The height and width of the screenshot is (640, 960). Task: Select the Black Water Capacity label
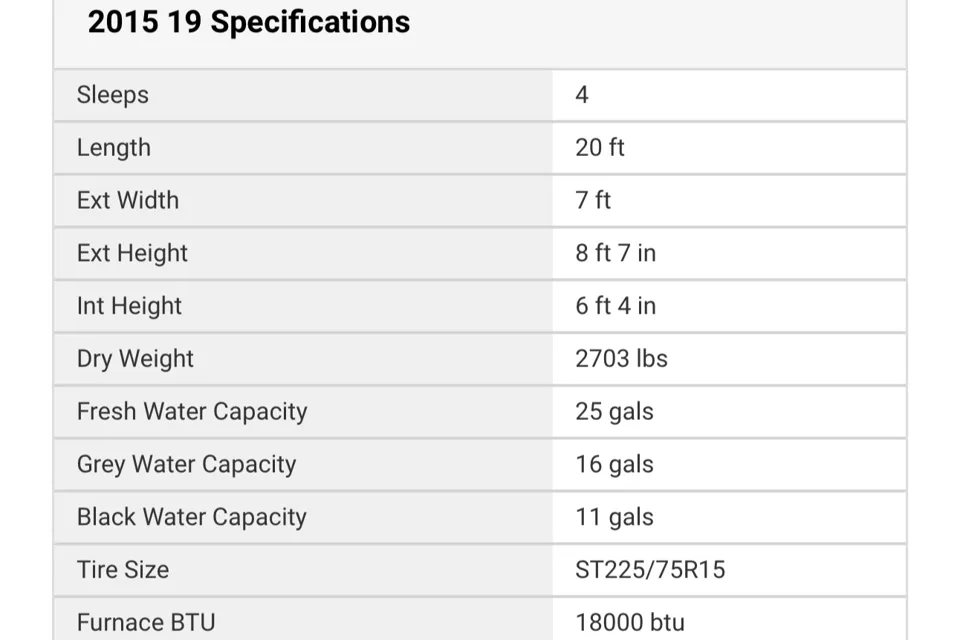[x=192, y=516]
